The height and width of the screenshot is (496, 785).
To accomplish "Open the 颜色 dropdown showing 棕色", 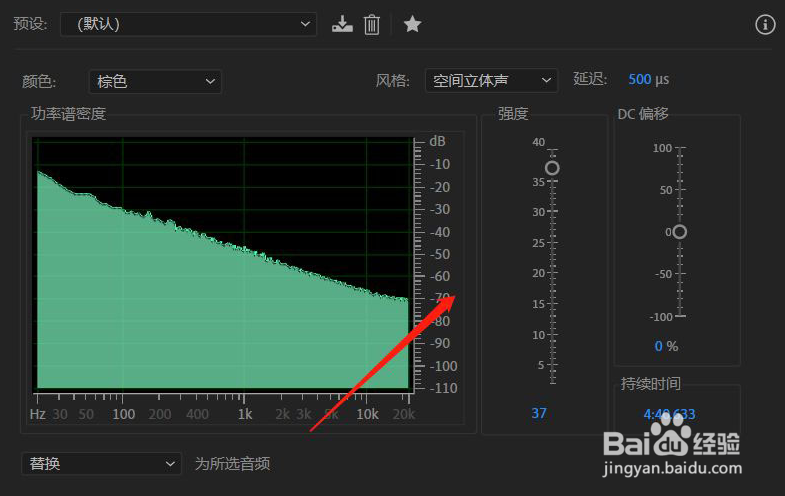I will click(155, 81).
